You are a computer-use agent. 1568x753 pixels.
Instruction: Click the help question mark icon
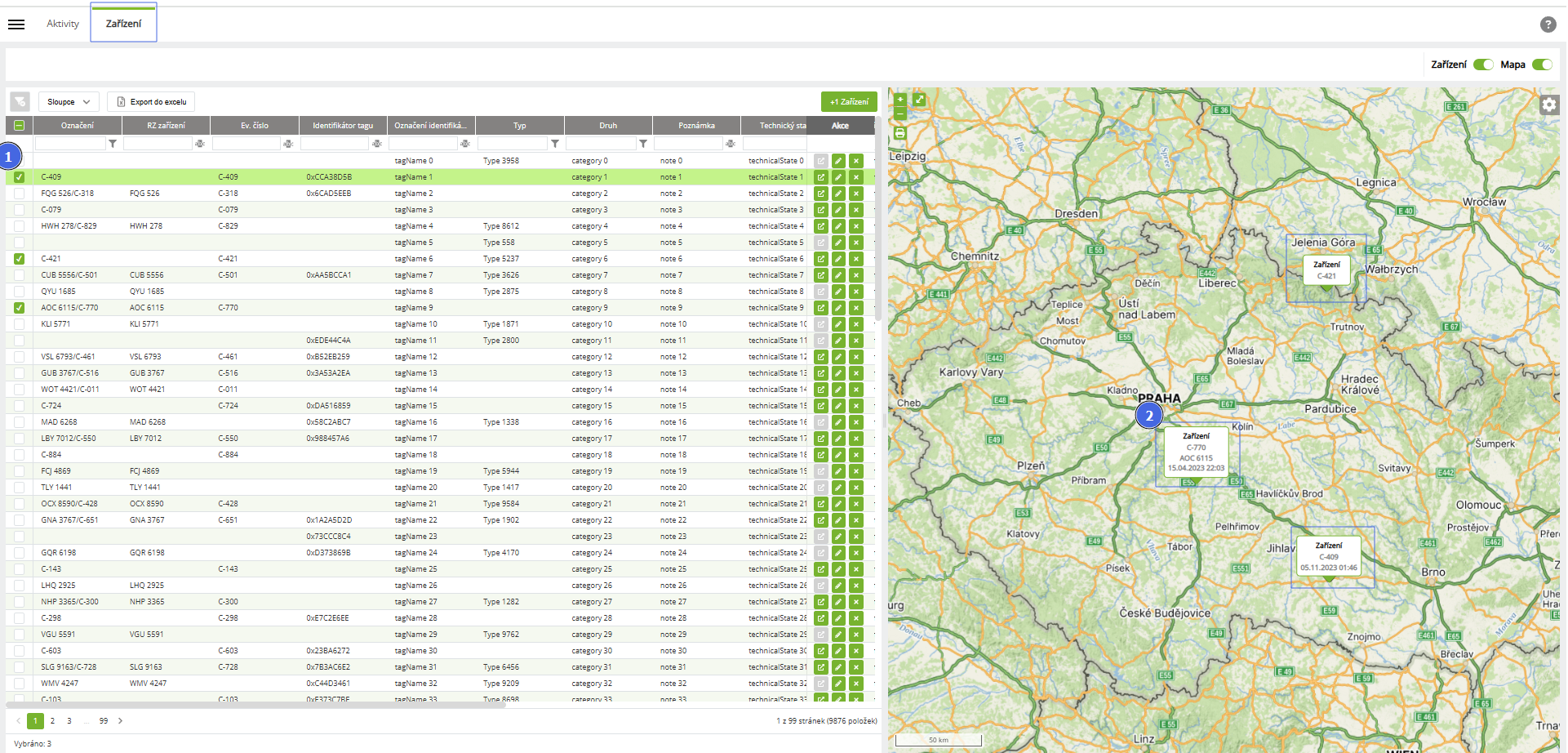pos(1548,25)
